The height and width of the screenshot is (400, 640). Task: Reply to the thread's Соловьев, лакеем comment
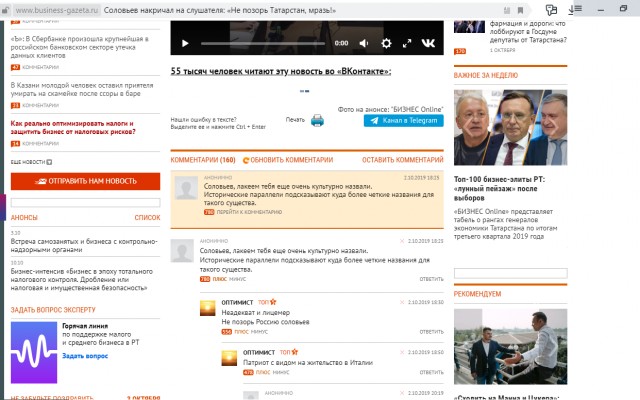click(431, 279)
